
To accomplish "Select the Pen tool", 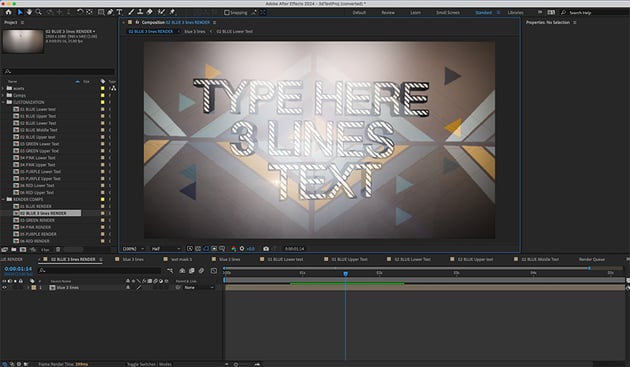I will coord(110,12).
